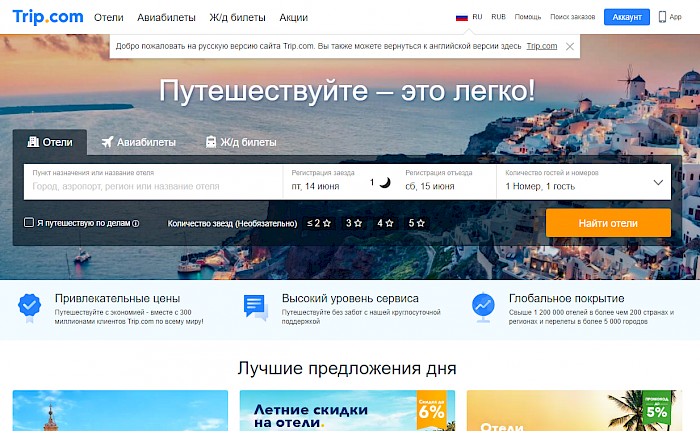Open the Помощь link
Screen dimensions: 700x431
[528, 17]
